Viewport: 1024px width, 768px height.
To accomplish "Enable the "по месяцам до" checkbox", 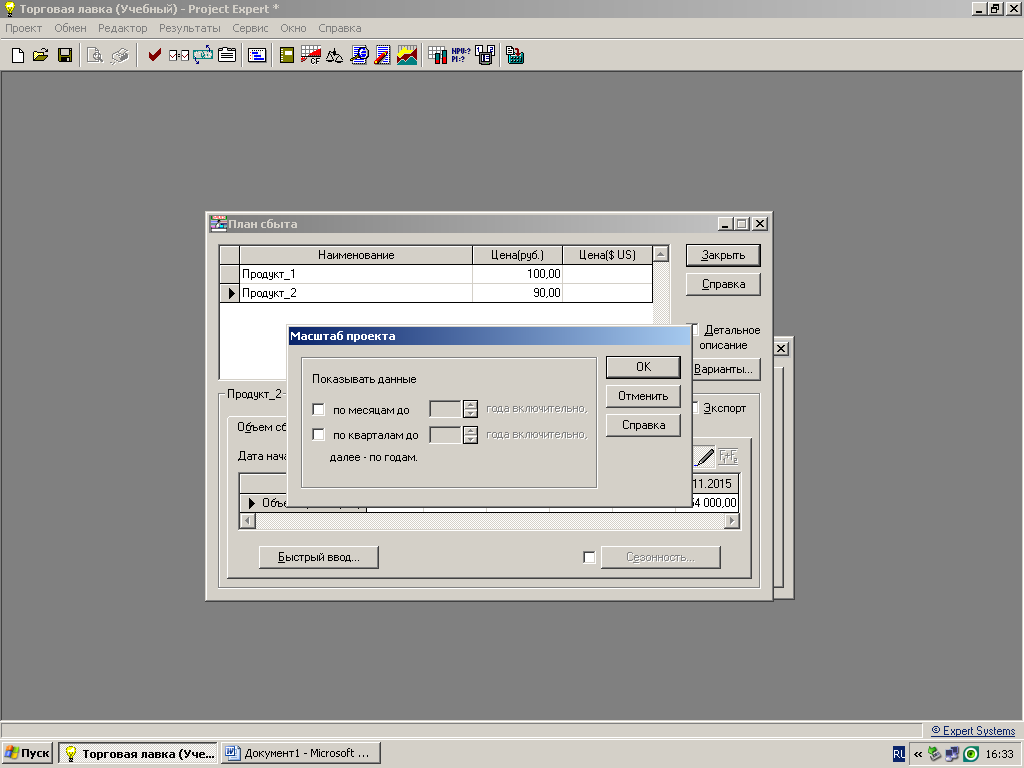I will coord(319,409).
